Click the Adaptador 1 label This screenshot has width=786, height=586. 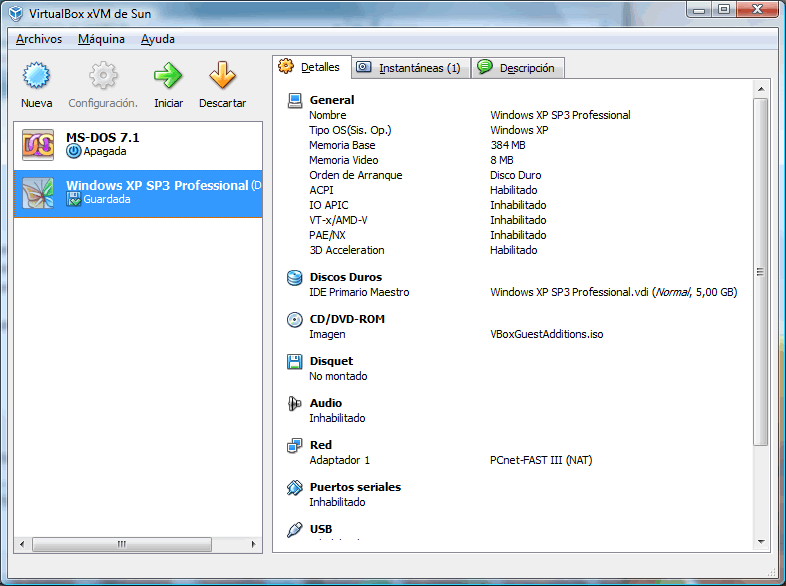[339, 460]
